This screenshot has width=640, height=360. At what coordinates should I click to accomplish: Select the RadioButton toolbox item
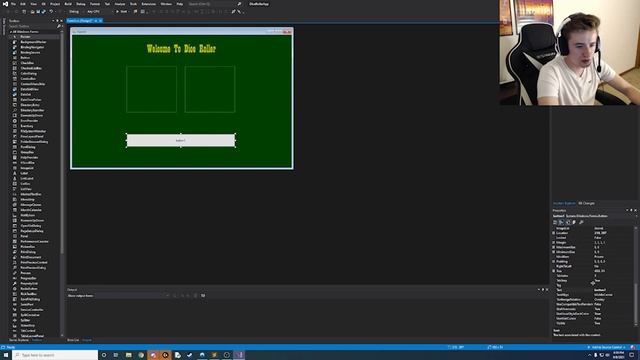pos(29,289)
